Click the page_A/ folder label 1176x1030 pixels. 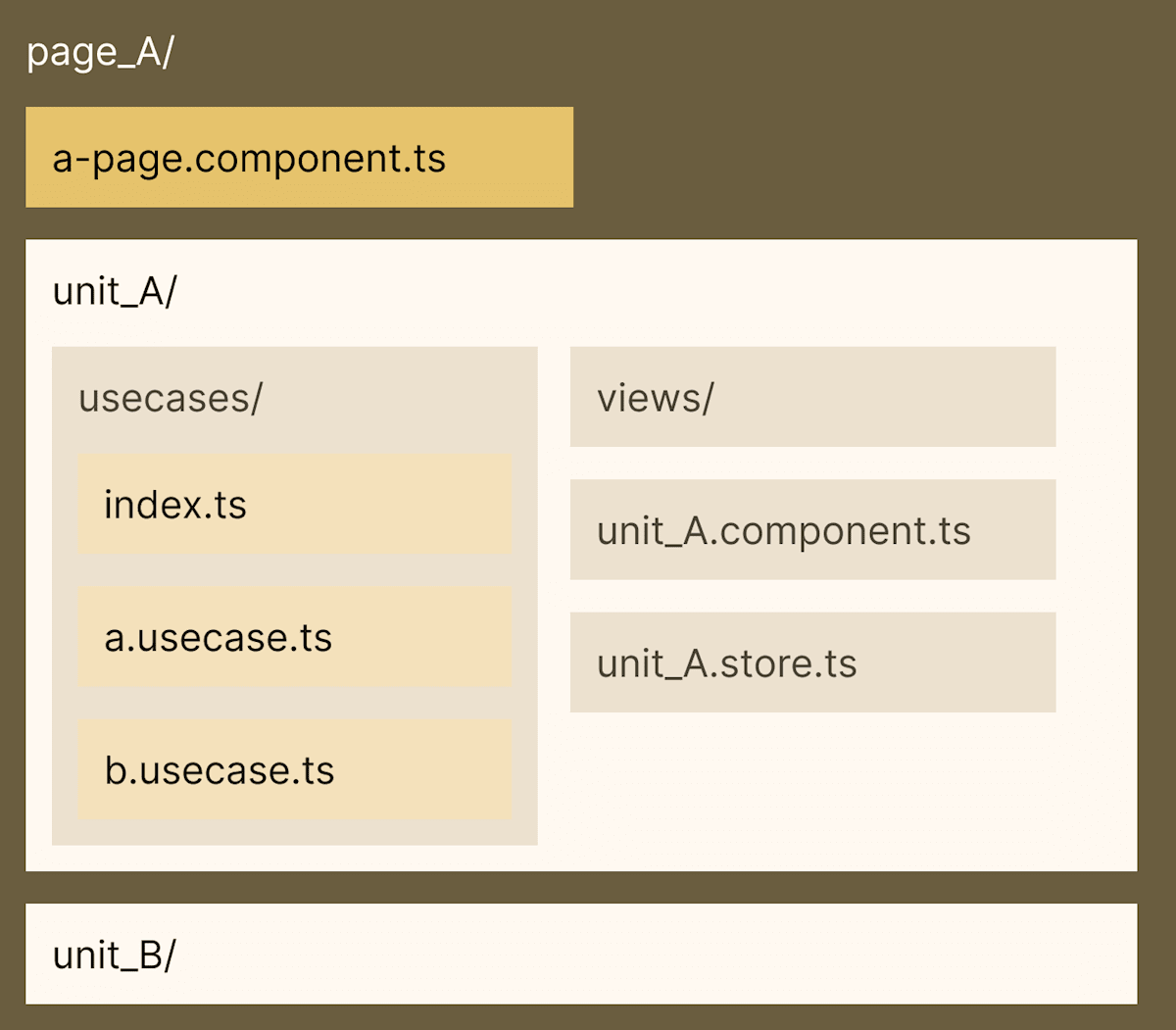point(99,52)
